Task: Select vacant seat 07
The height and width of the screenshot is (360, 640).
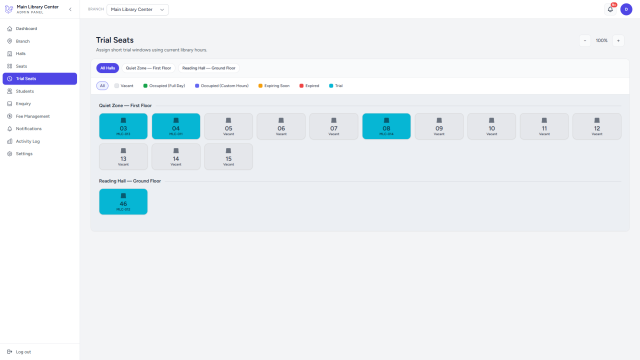Action: pyautogui.click(x=334, y=126)
